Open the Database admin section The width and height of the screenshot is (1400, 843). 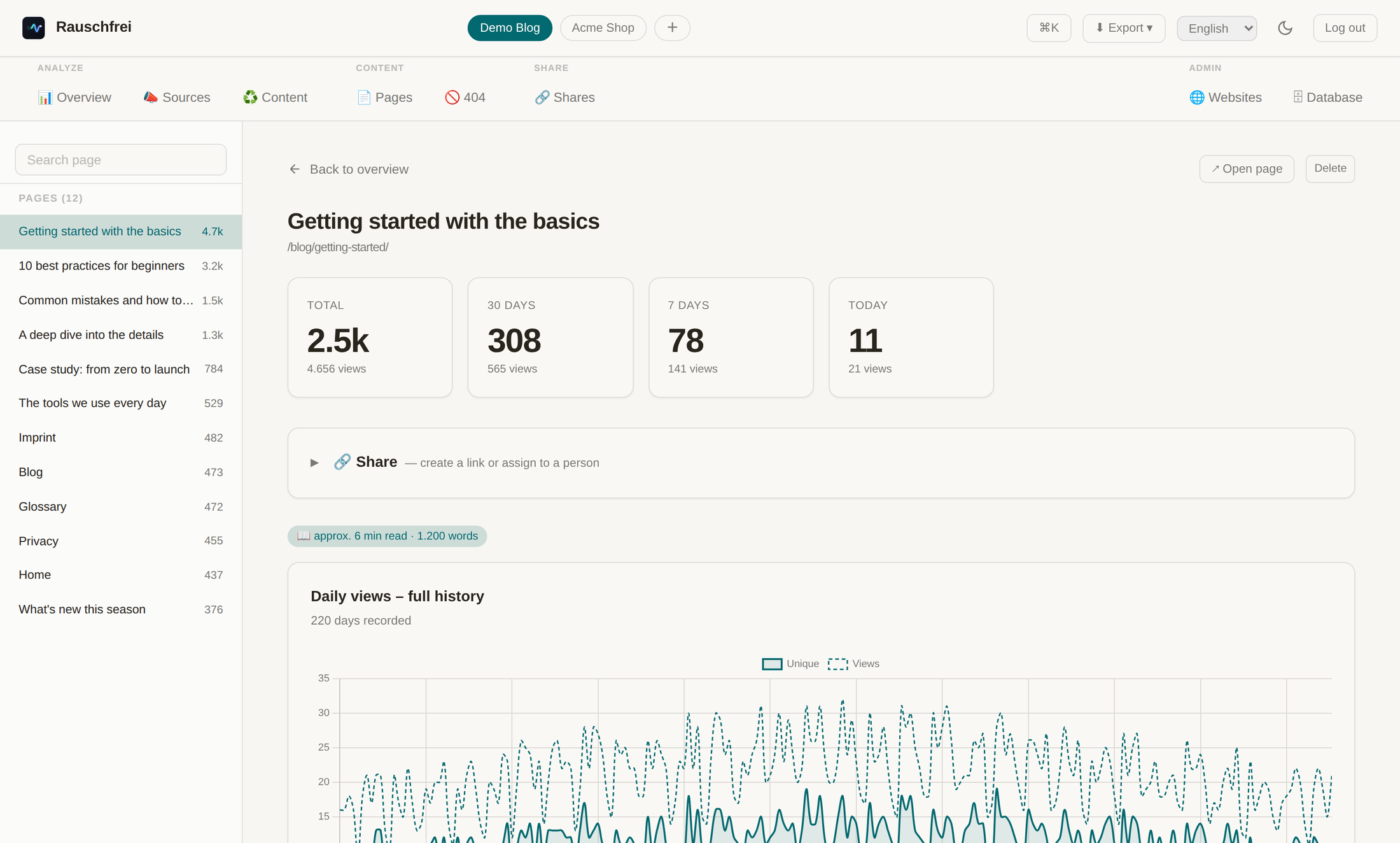(1327, 97)
